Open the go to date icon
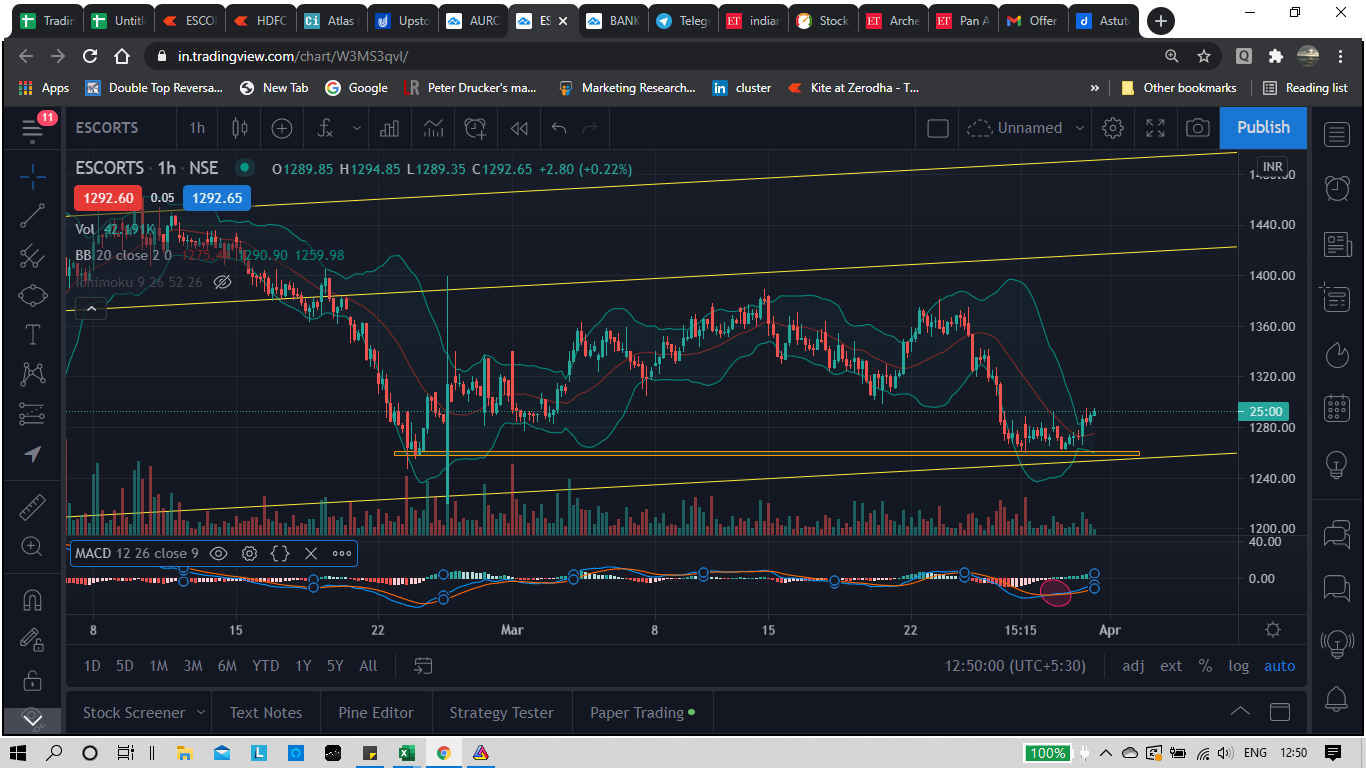 click(x=423, y=666)
